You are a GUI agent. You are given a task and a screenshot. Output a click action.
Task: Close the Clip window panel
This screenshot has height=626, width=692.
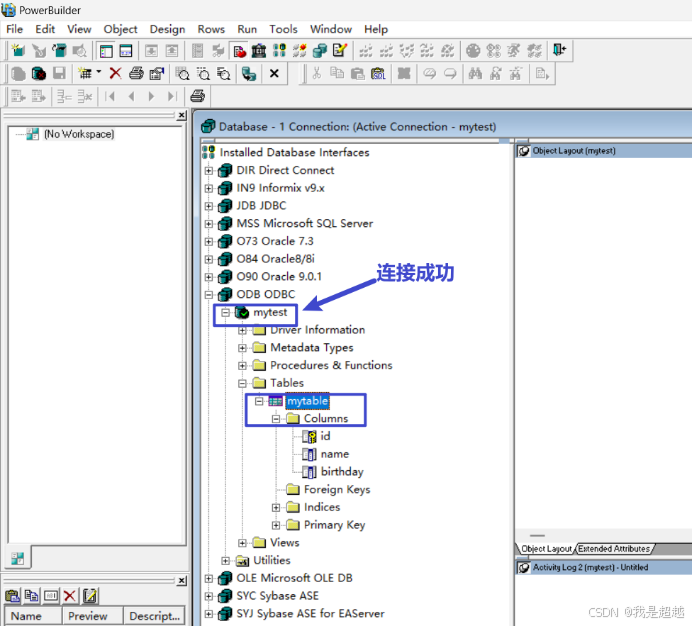click(181, 581)
